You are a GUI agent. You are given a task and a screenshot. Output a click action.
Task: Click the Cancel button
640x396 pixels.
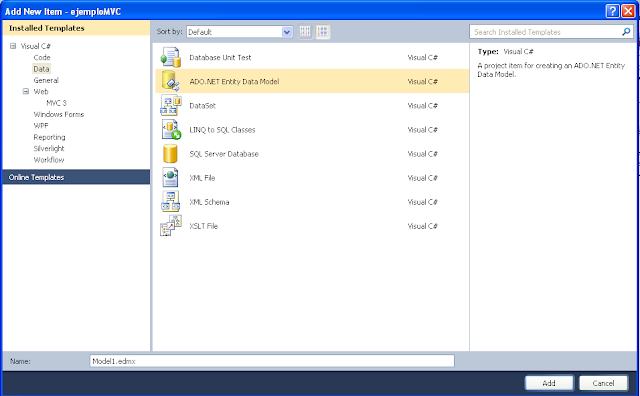[x=603, y=383]
